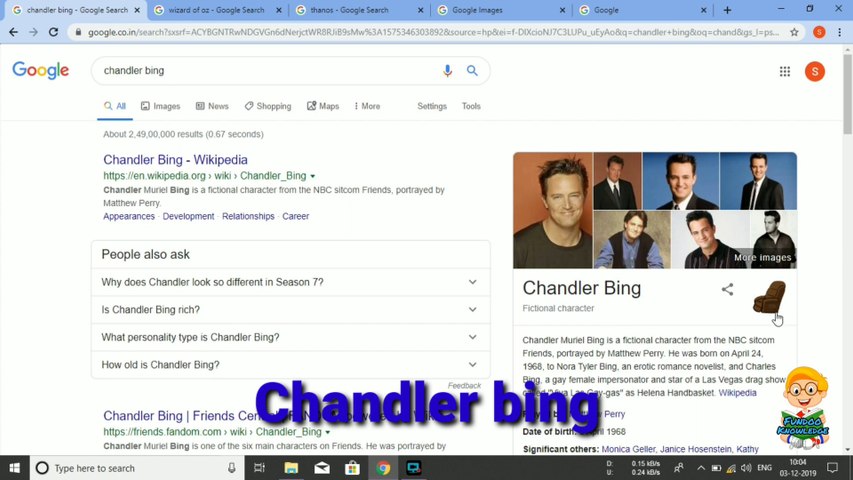Image resolution: width=853 pixels, height=480 pixels.
Task: Open the Google account avatar S
Action: 814,71
